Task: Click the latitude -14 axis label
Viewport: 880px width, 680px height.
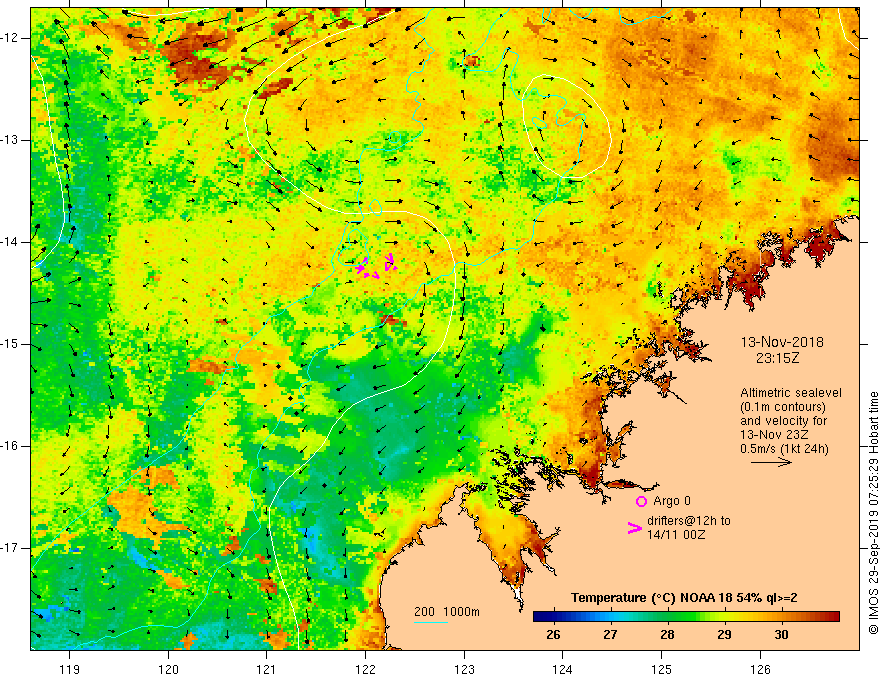Action: coord(11,242)
